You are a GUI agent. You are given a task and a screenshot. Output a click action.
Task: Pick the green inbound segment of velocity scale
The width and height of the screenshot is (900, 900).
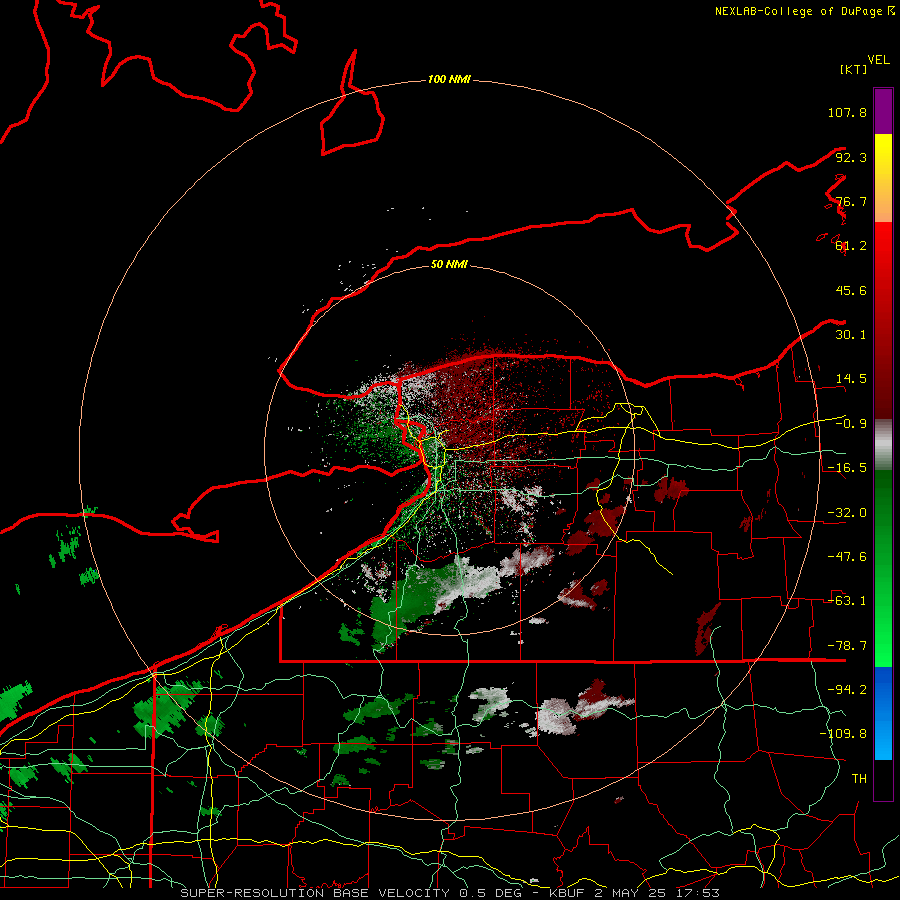click(x=883, y=568)
